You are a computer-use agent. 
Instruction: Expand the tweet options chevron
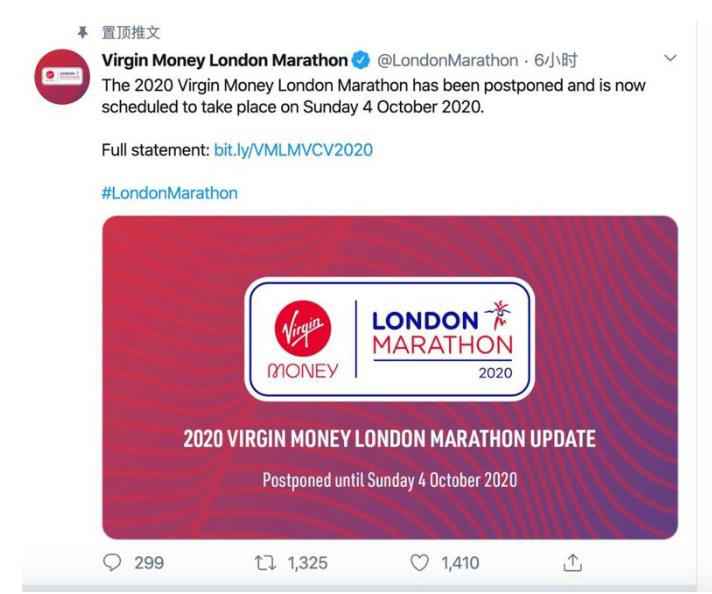[671, 60]
